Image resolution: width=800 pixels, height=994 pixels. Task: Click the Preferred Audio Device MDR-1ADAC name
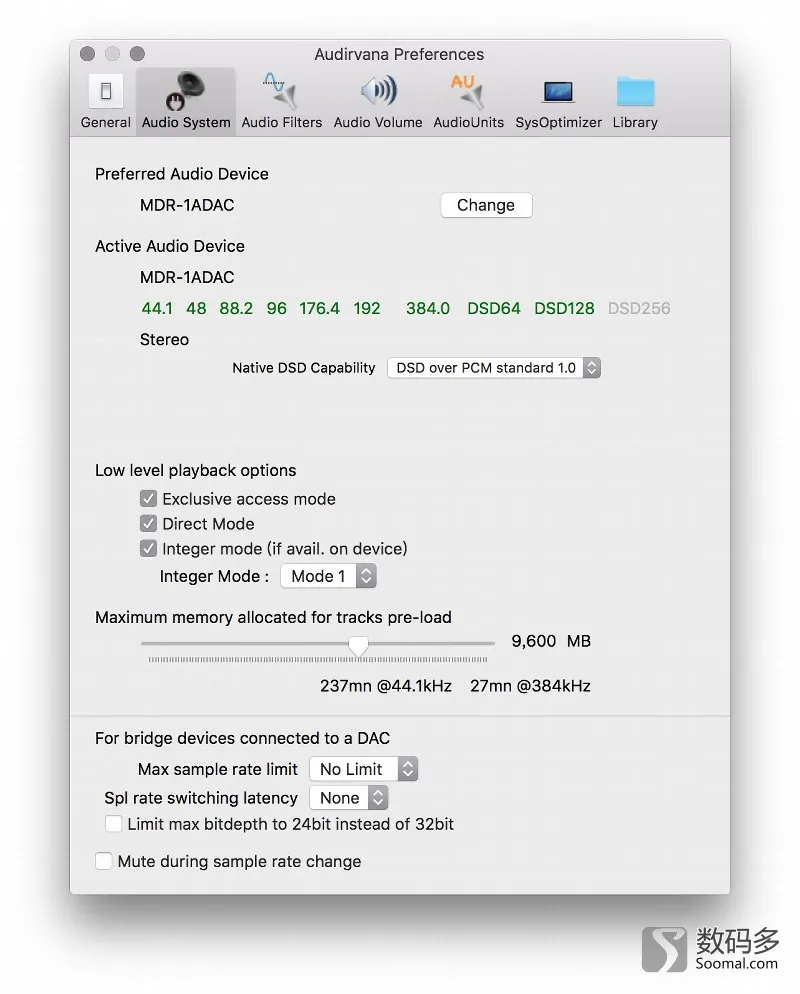[x=187, y=205]
